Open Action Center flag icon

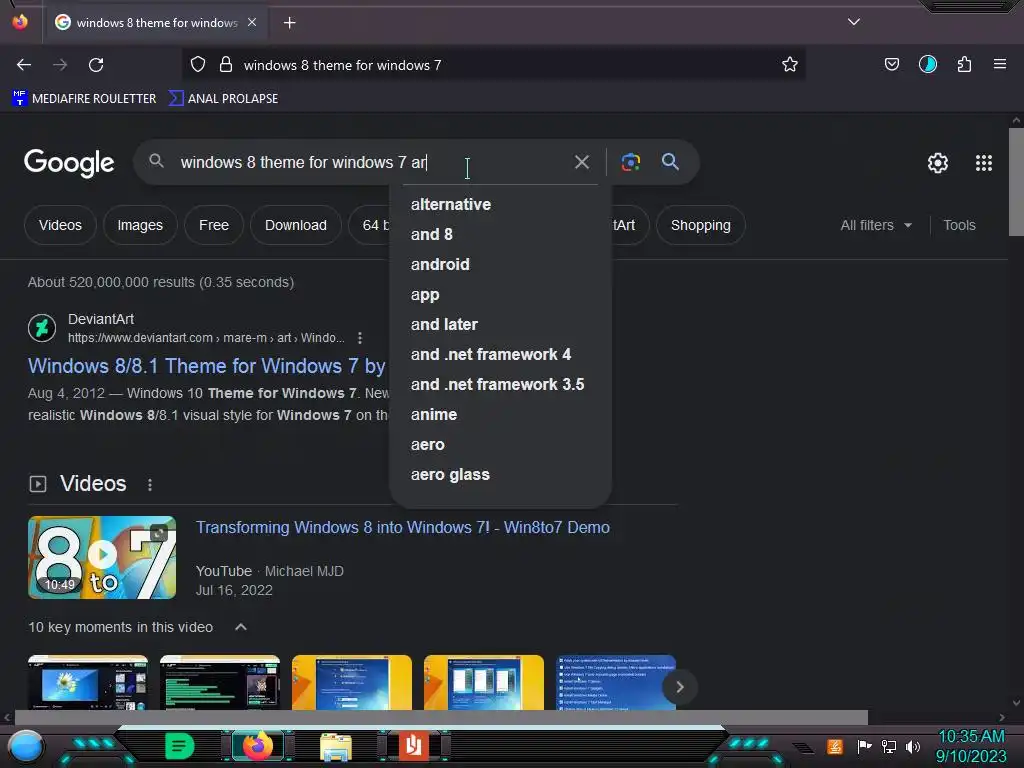[864, 746]
